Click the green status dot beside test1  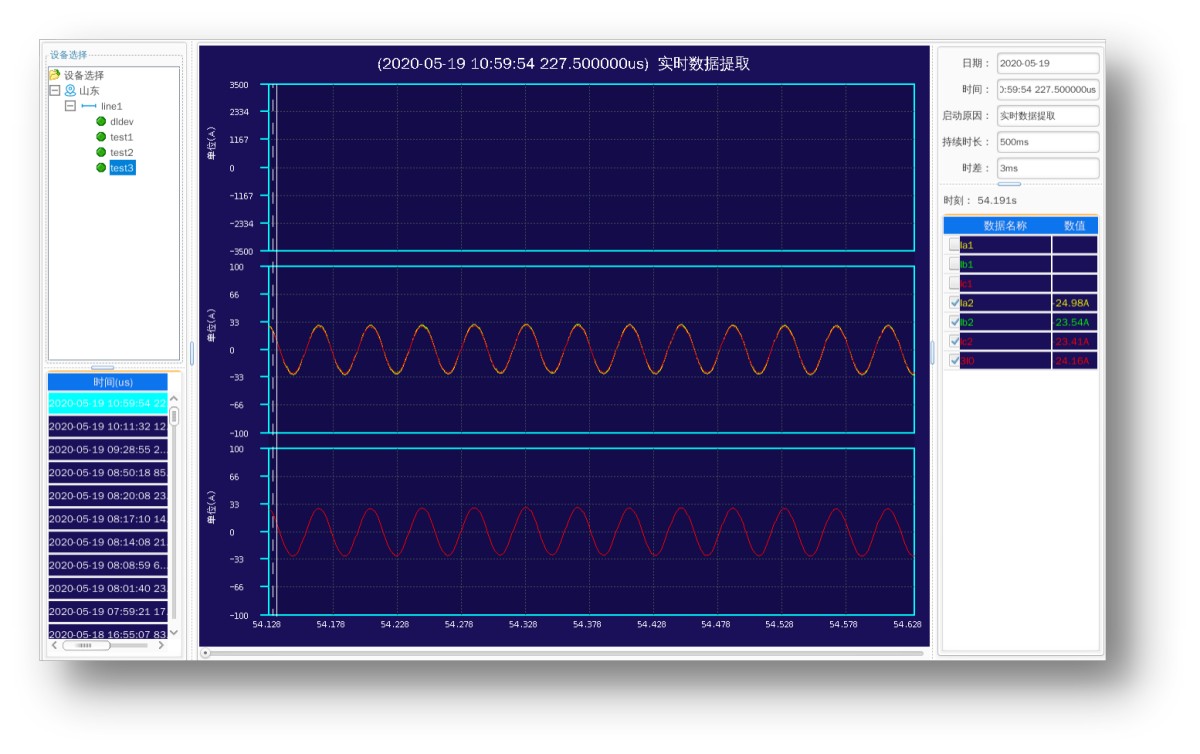pos(101,136)
